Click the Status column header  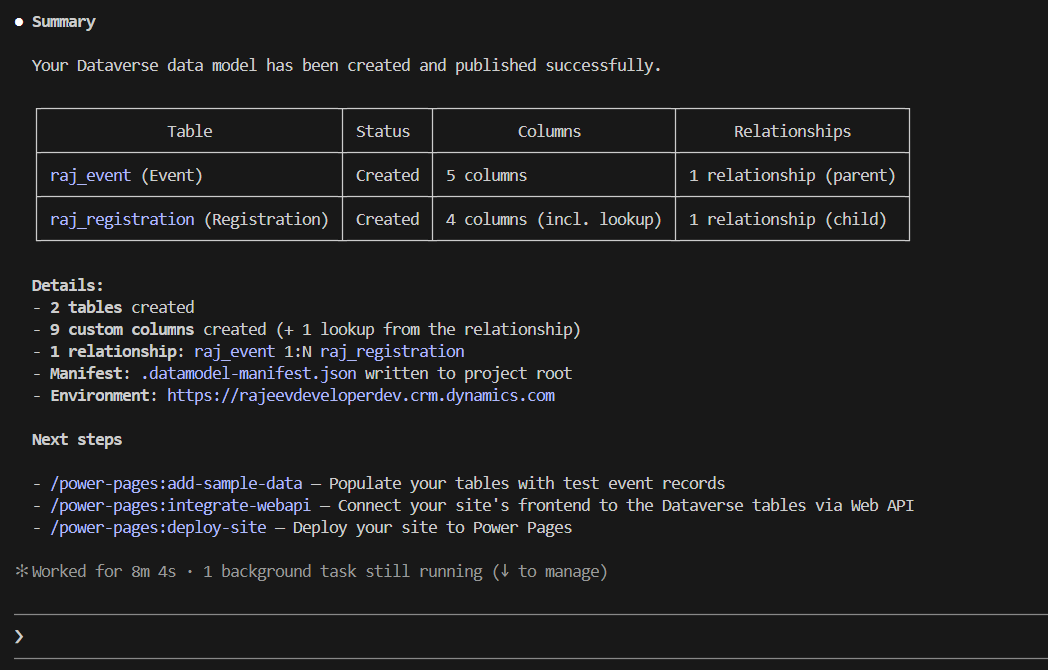coord(383,131)
